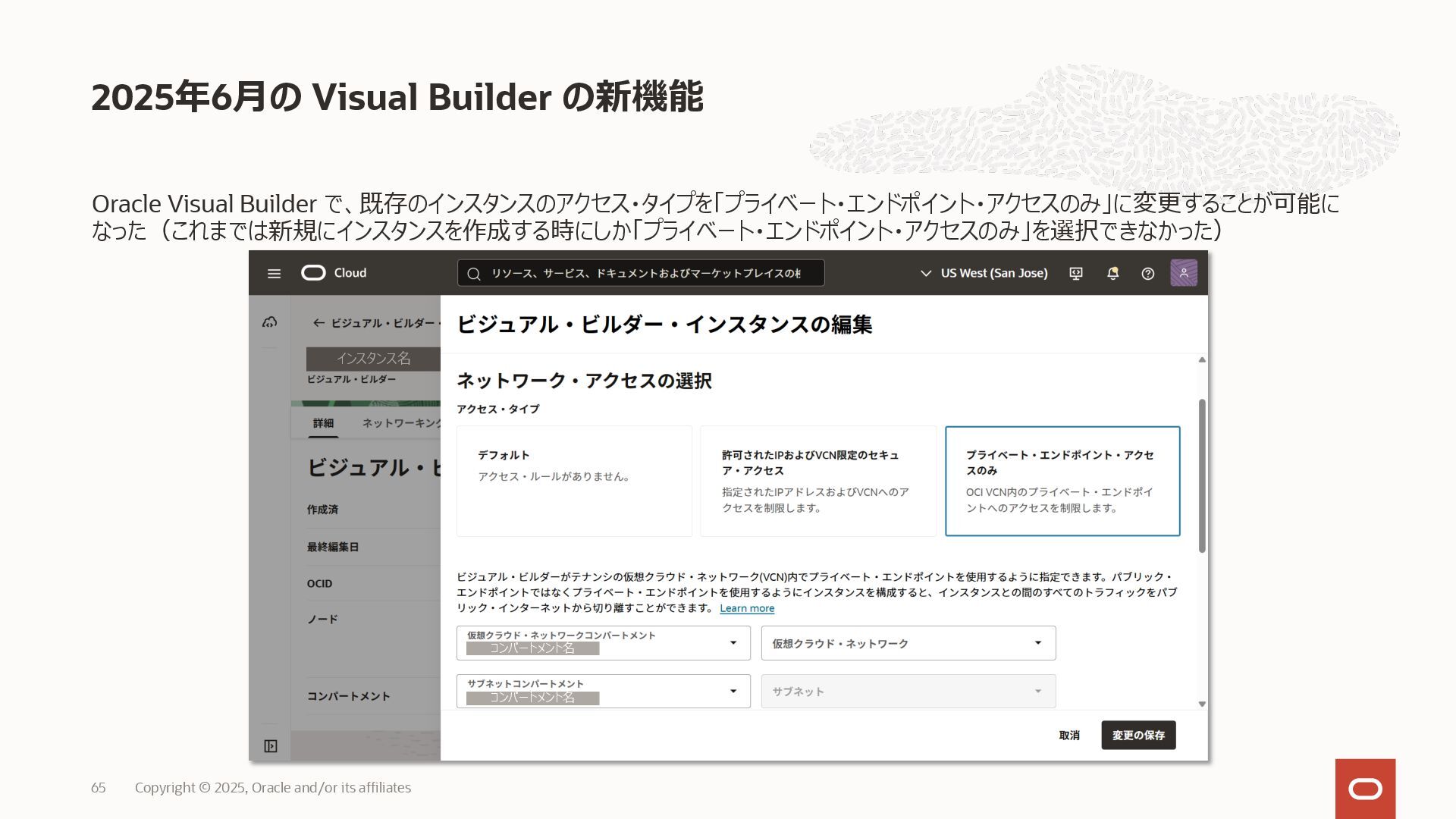The image size is (1456, 819).
Task: Click the ノード row label
Action: [322, 620]
